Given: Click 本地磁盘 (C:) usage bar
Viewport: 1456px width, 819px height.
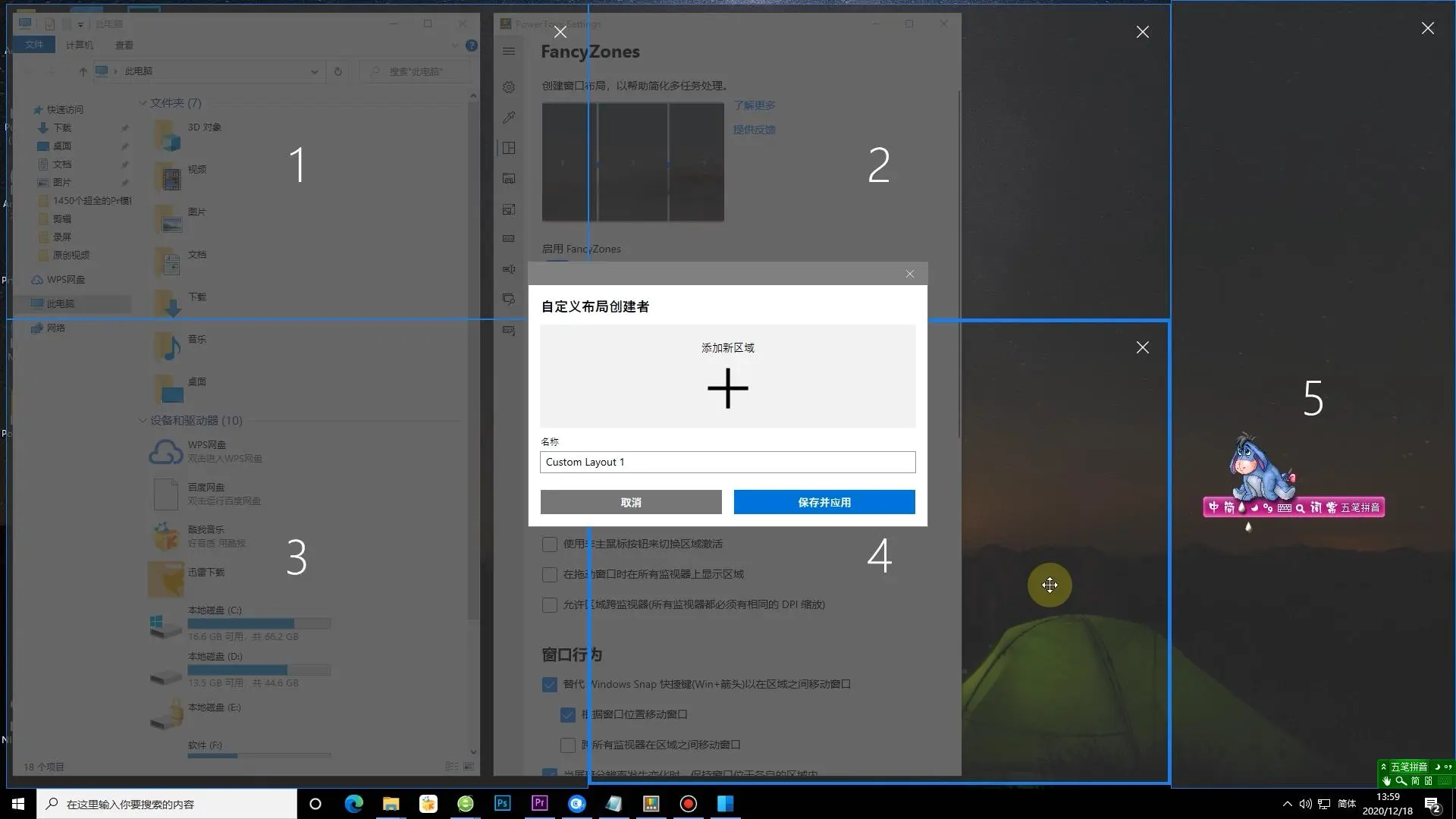Looking at the screenshot, I should pos(259,623).
